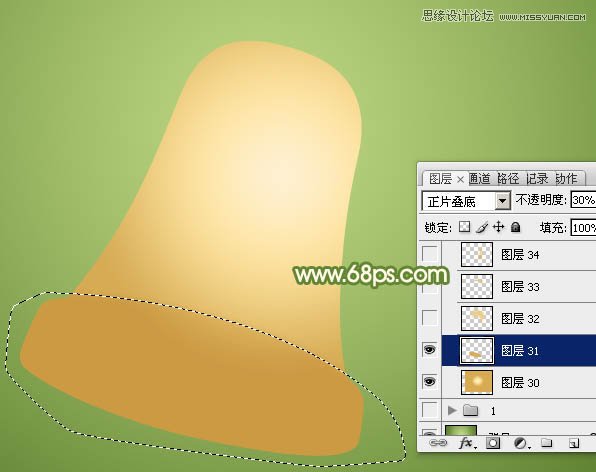
Task: Switch to the 图层 tab
Action: (x=440, y=179)
